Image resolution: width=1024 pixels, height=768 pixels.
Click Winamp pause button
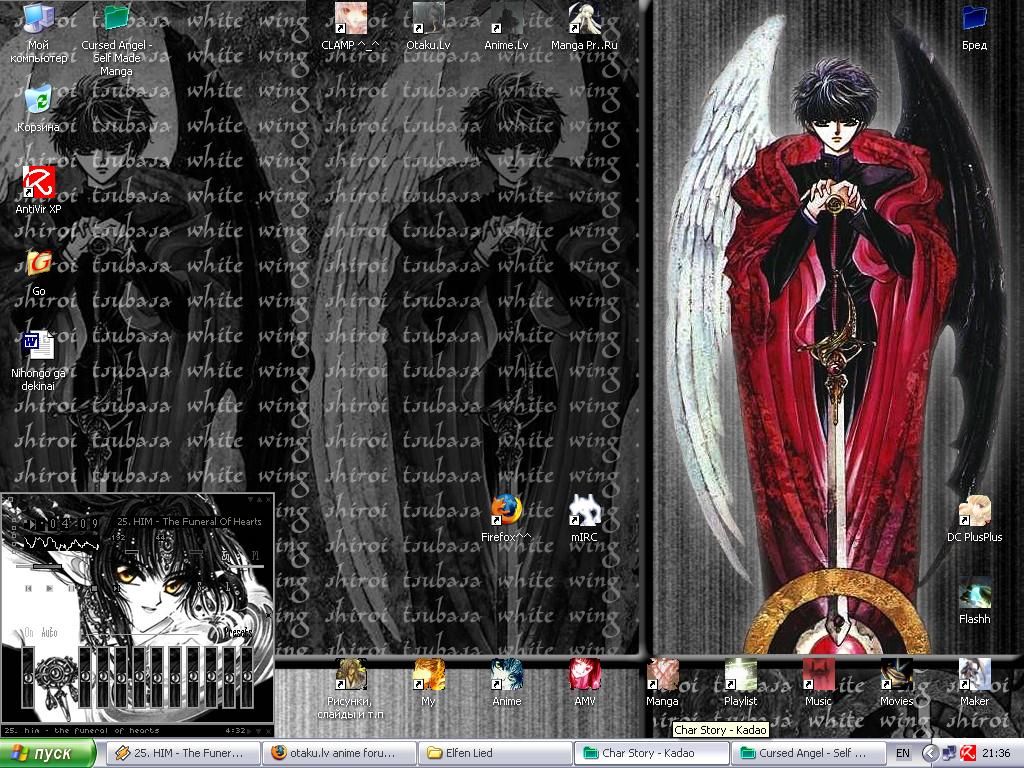click(72, 588)
